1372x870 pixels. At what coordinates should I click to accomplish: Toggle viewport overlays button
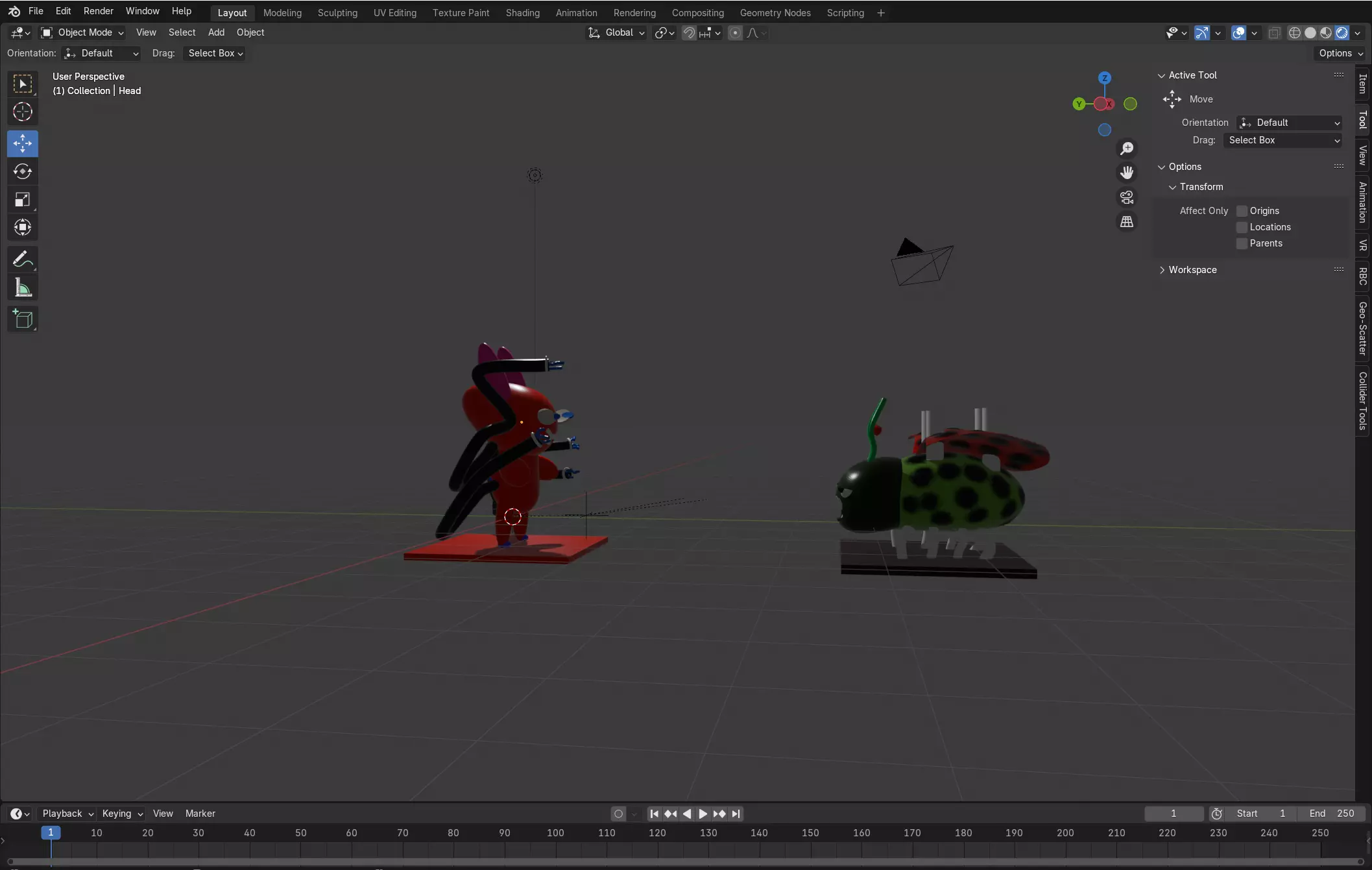pyautogui.click(x=1238, y=32)
